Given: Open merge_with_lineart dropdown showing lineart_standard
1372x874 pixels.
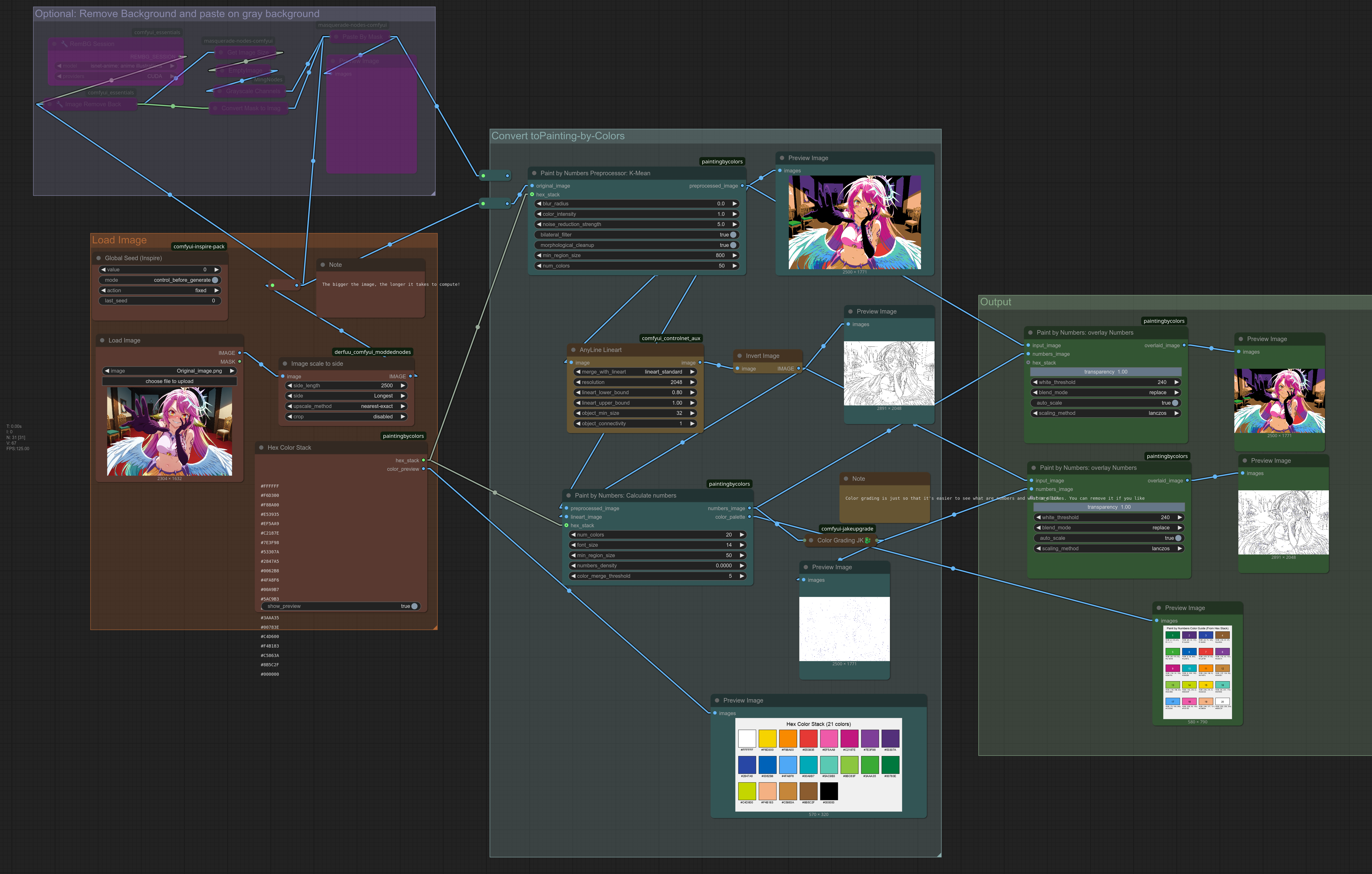Looking at the screenshot, I should coord(635,372).
